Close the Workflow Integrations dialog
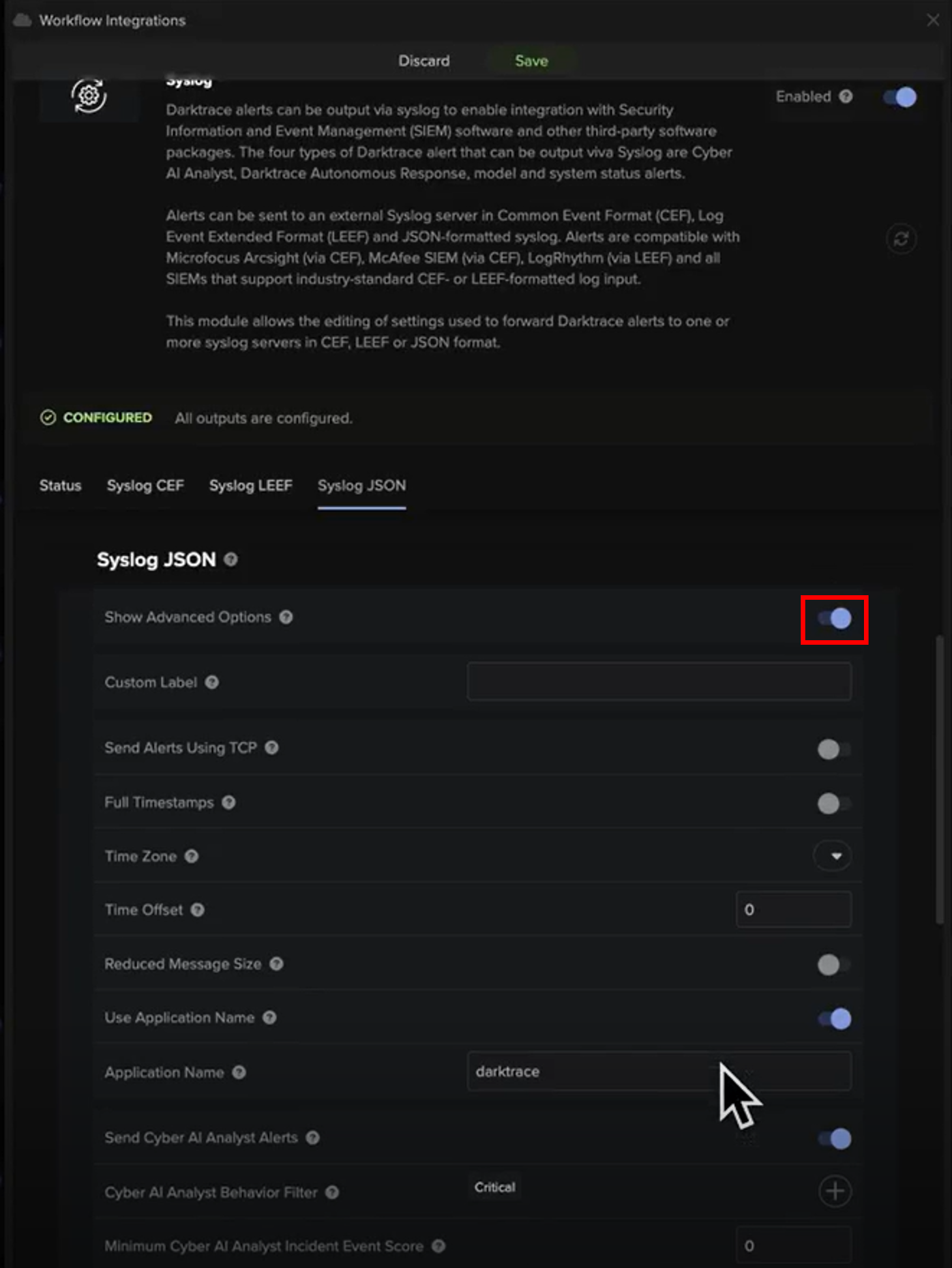The width and height of the screenshot is (952, 1268). (x=933, y=20)
